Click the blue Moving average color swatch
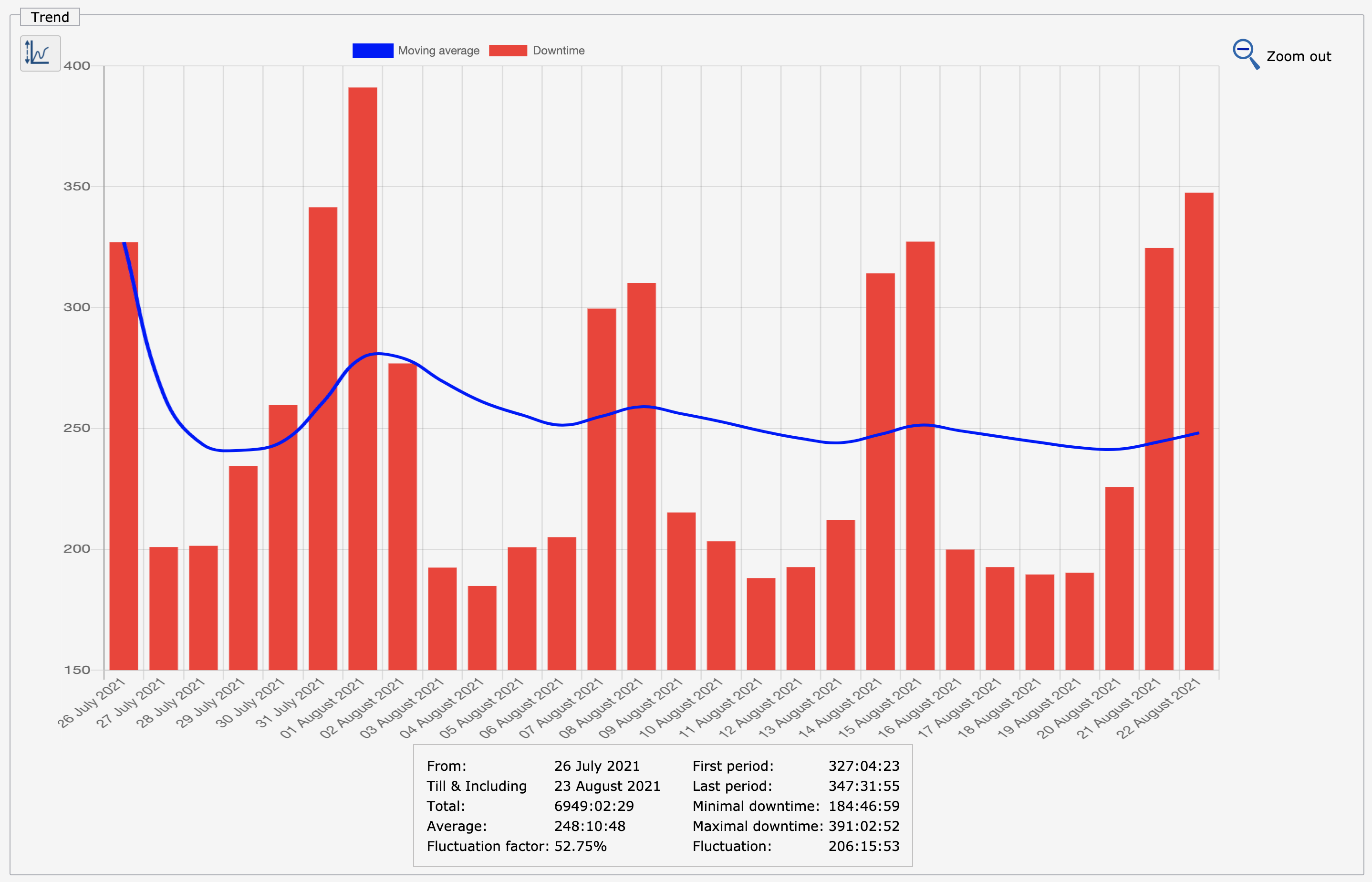The height and width of the screenshot is (882, 1372). 373,51
